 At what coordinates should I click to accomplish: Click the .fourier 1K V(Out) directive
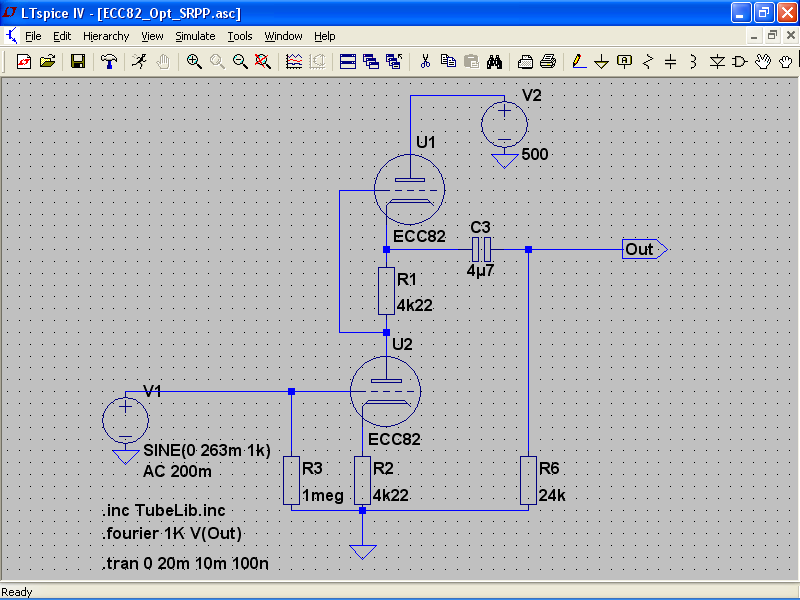[171, 534]
